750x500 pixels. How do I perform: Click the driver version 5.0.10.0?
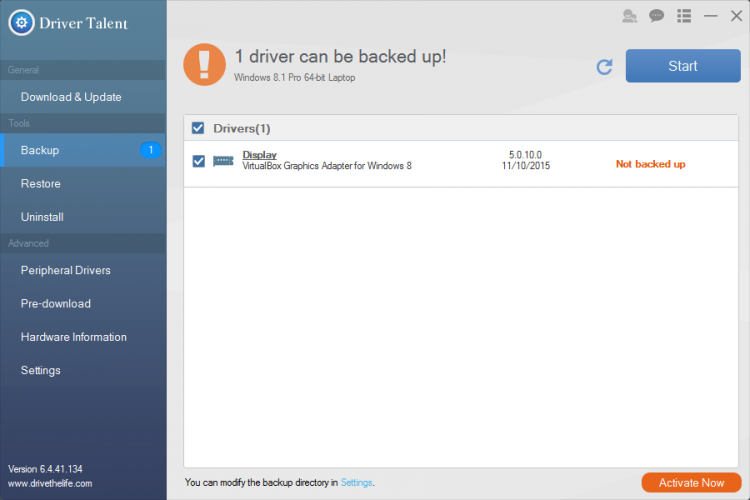[x=525, y=155]
